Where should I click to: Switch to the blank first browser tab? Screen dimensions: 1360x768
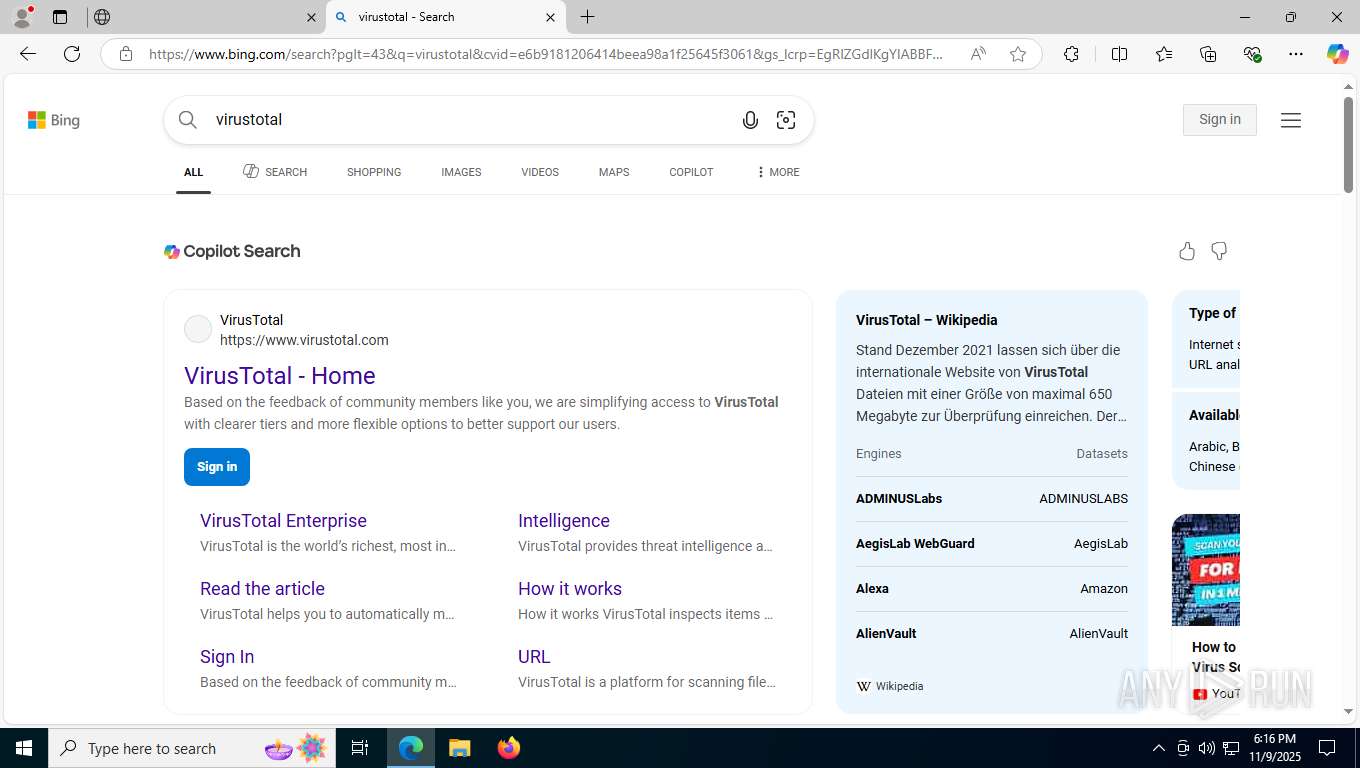[205, 17]
